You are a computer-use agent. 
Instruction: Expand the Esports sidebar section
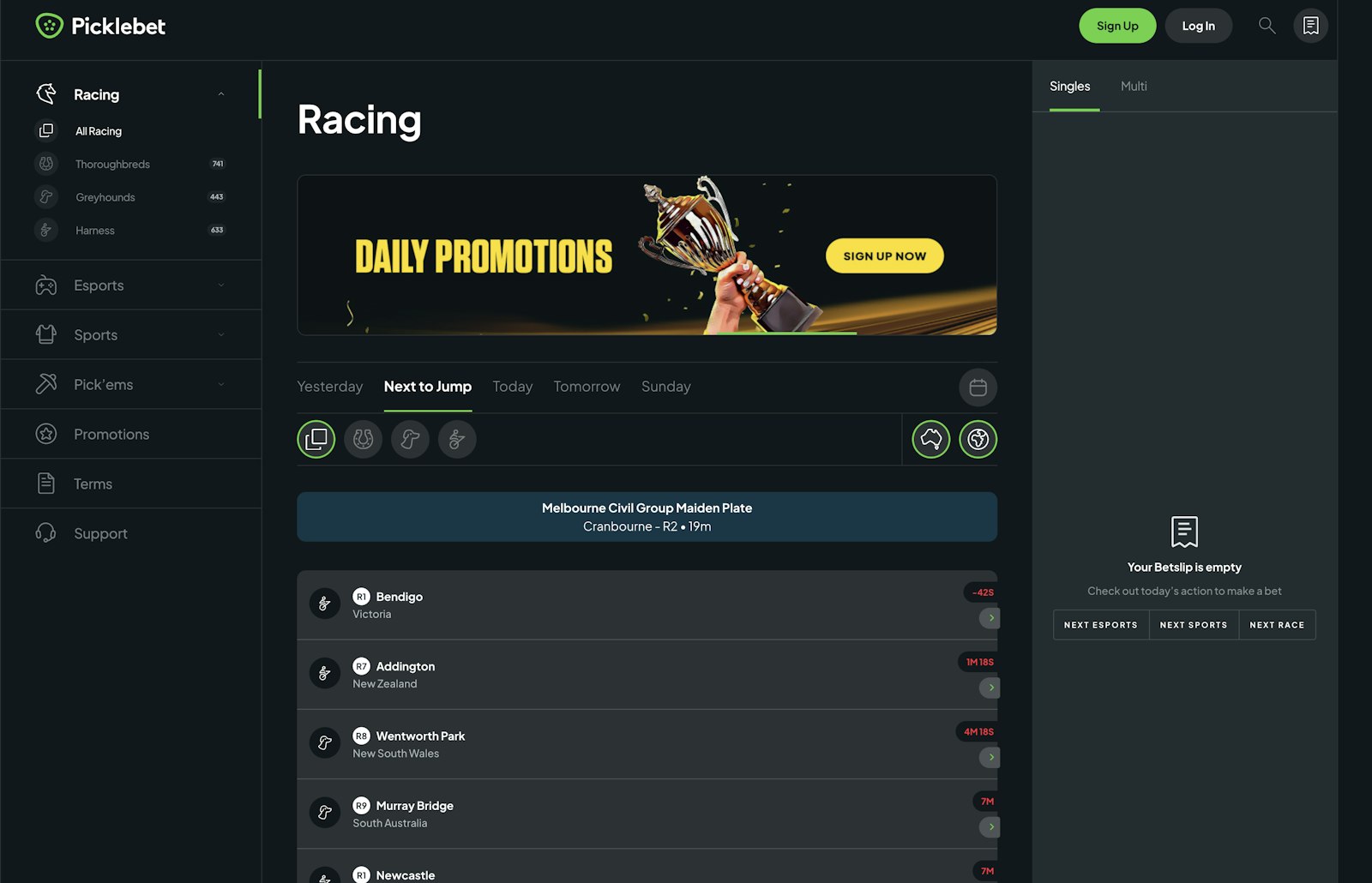point(131,285)
